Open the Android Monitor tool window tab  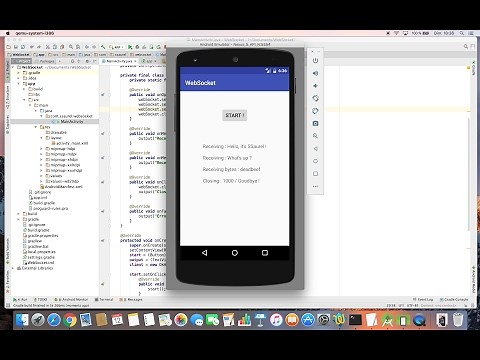tap(71, 299)
